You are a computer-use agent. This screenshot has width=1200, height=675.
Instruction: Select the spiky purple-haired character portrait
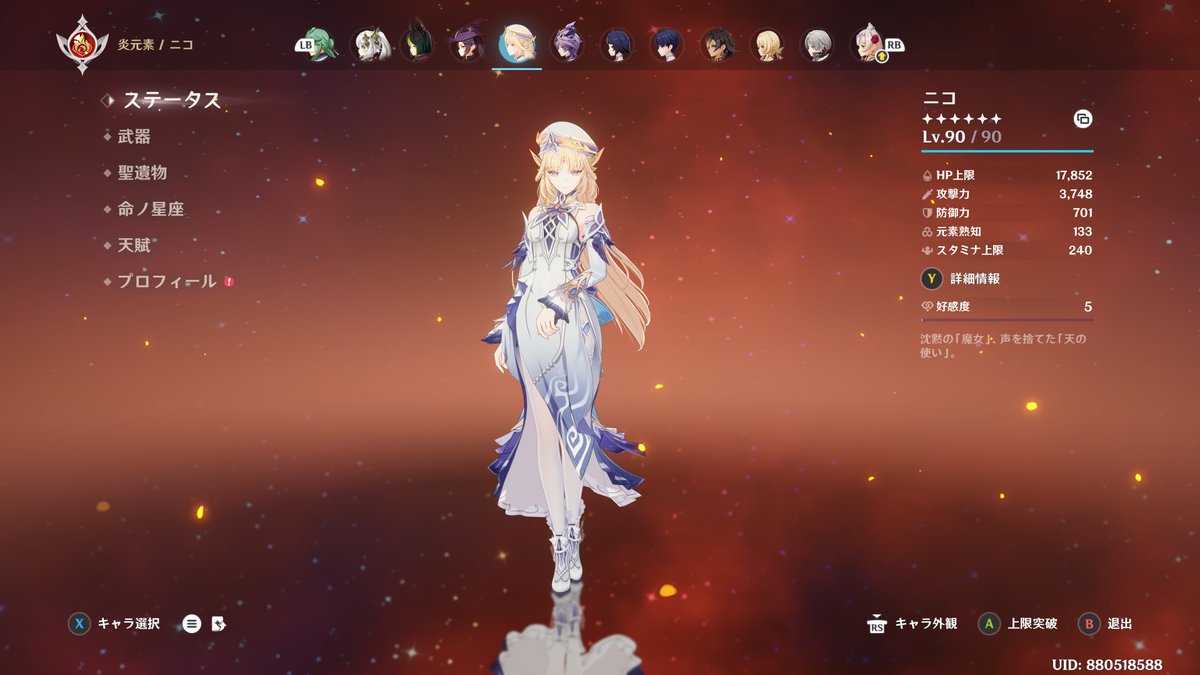point(567,45)
